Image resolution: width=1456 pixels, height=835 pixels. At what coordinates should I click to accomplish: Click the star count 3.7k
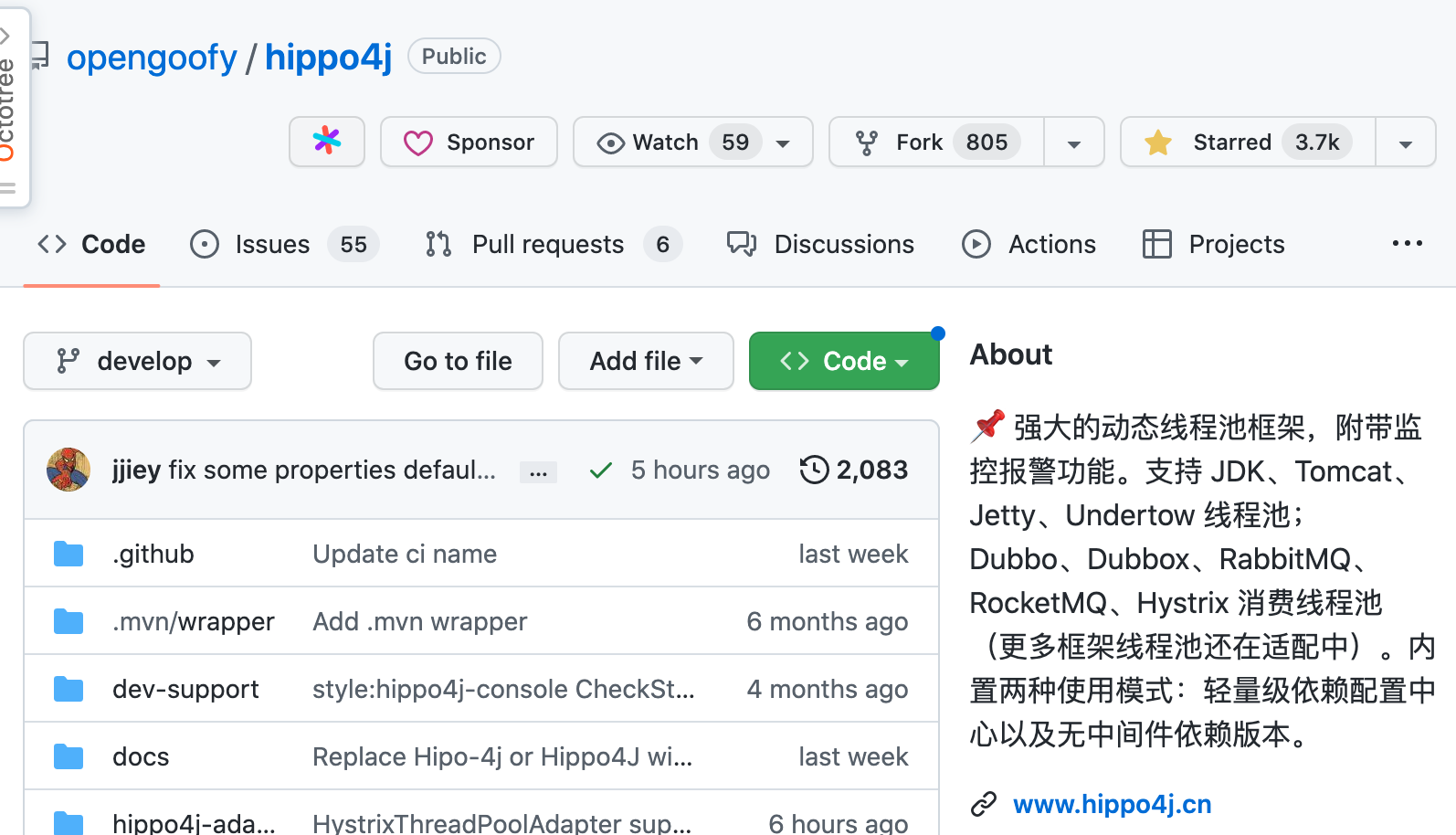(1317, 142)
